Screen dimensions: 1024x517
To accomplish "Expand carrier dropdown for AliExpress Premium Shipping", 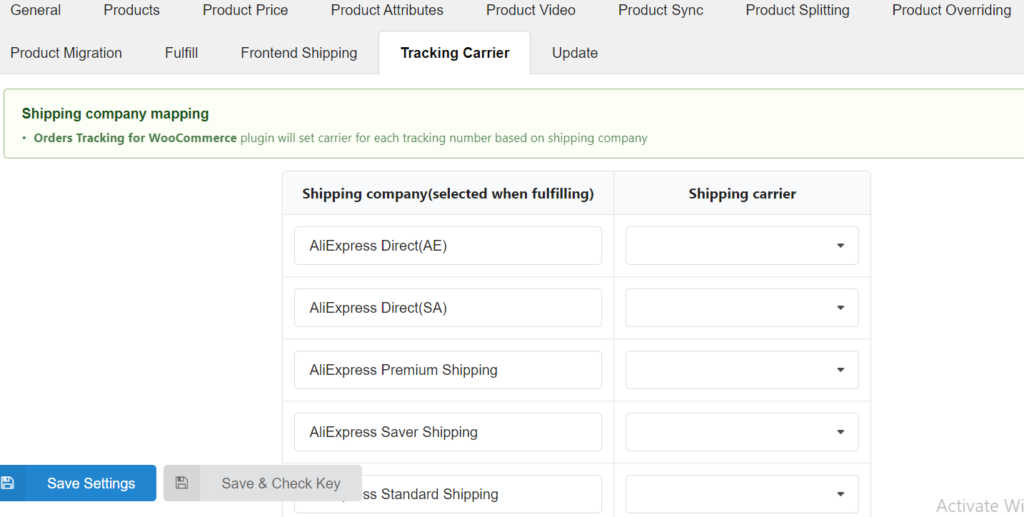I will [742, 369].
